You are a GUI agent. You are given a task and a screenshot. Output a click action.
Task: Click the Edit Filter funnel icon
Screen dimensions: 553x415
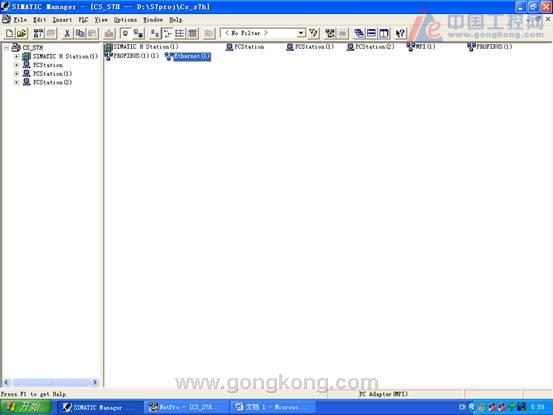[313, 33]
